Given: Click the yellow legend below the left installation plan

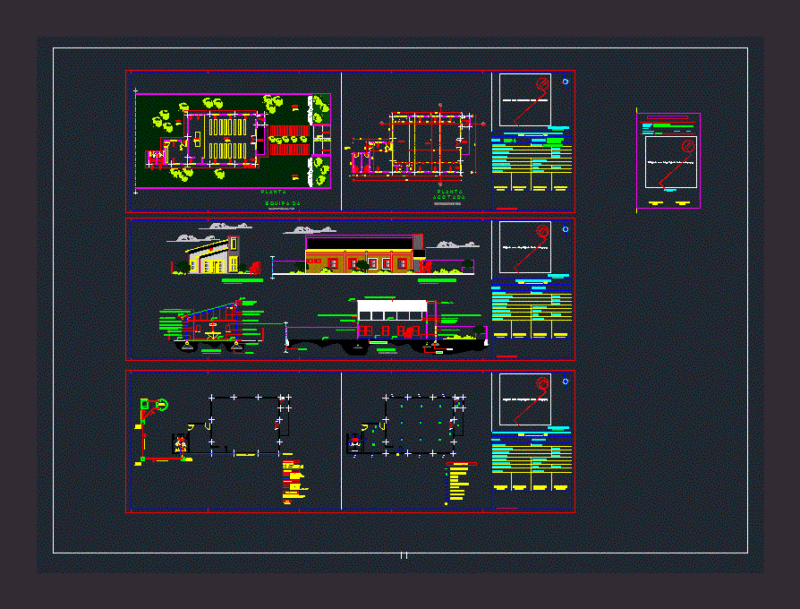Looking at the screenshot, I should [295, 483].
